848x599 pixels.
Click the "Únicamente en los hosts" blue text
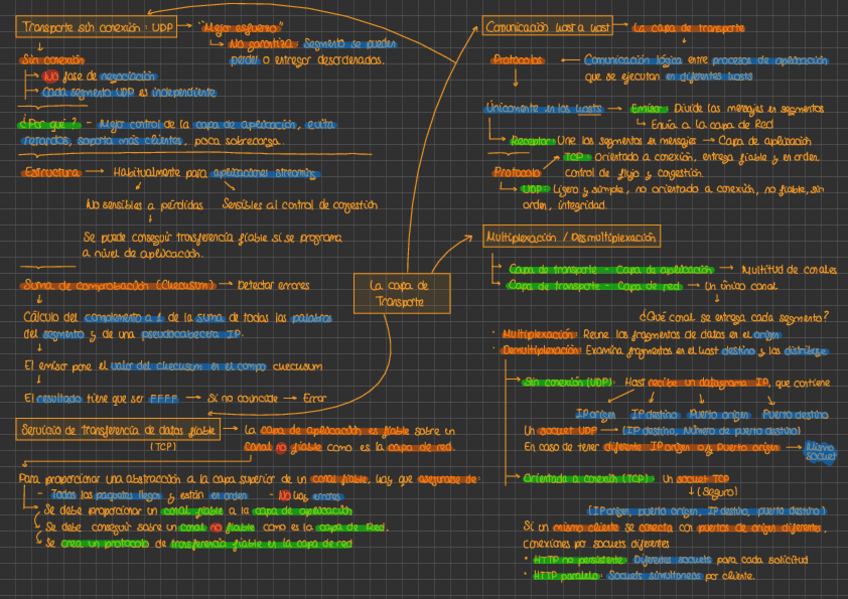[544, 108]
